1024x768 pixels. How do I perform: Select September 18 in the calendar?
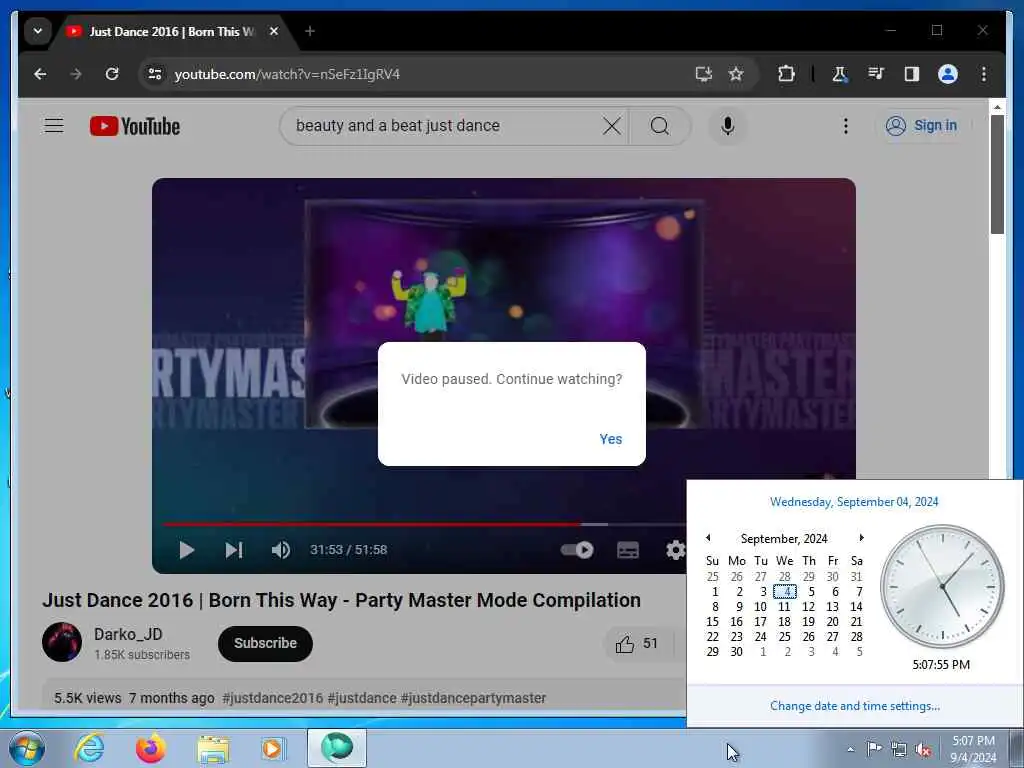(x=784, y=622)
